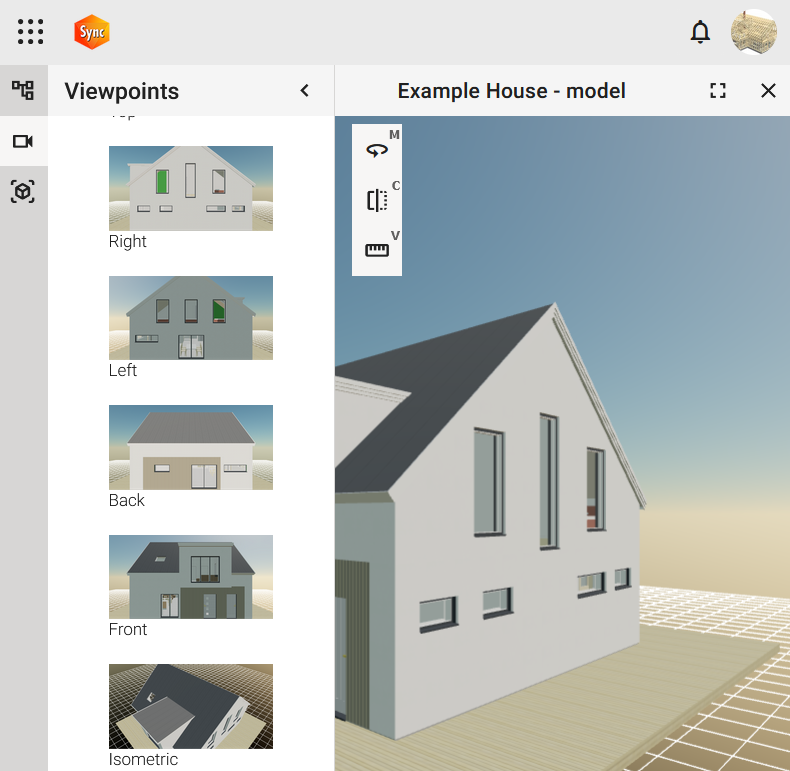Select the ruler measure tool
The height and width of the screenshot is (771, 790).
click(x=377, y=250)
